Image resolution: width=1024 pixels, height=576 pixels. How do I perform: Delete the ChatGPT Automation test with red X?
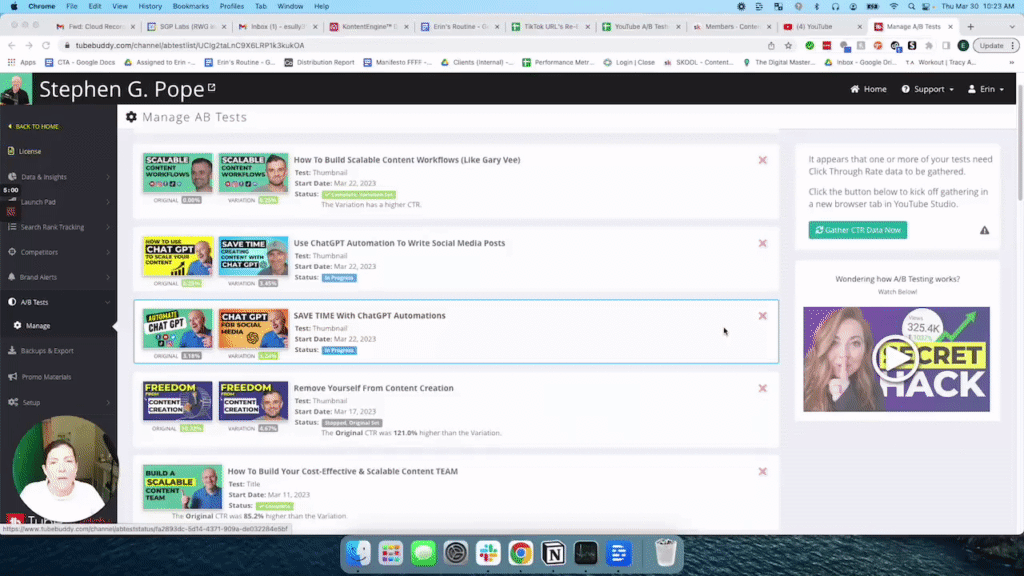pos(763,243)
